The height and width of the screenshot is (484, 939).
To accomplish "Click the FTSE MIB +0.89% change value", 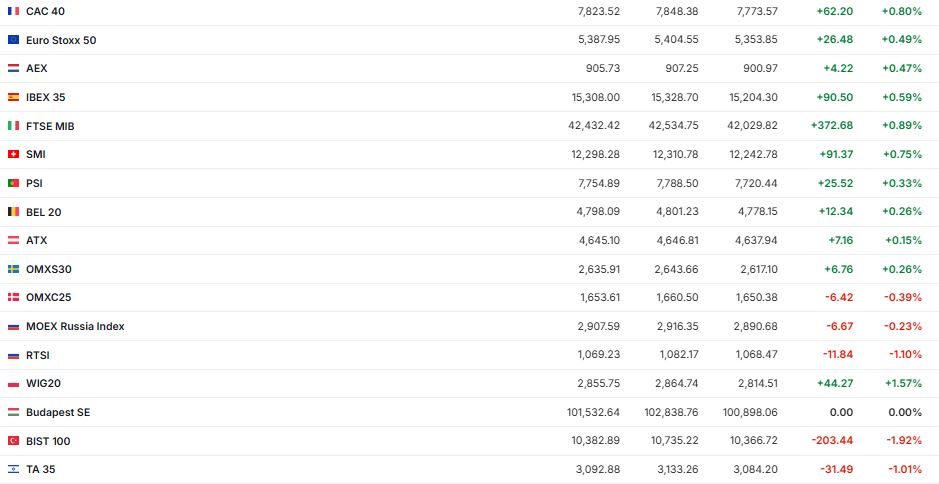I will 902,126.
